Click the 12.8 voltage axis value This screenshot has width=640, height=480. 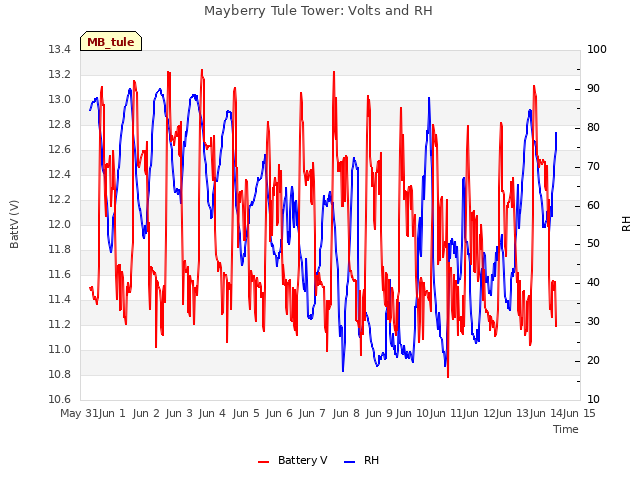(x=60, y=124)
